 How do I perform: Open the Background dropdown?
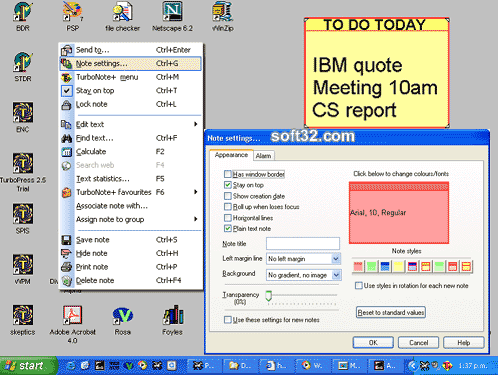[x=303, y=275]
